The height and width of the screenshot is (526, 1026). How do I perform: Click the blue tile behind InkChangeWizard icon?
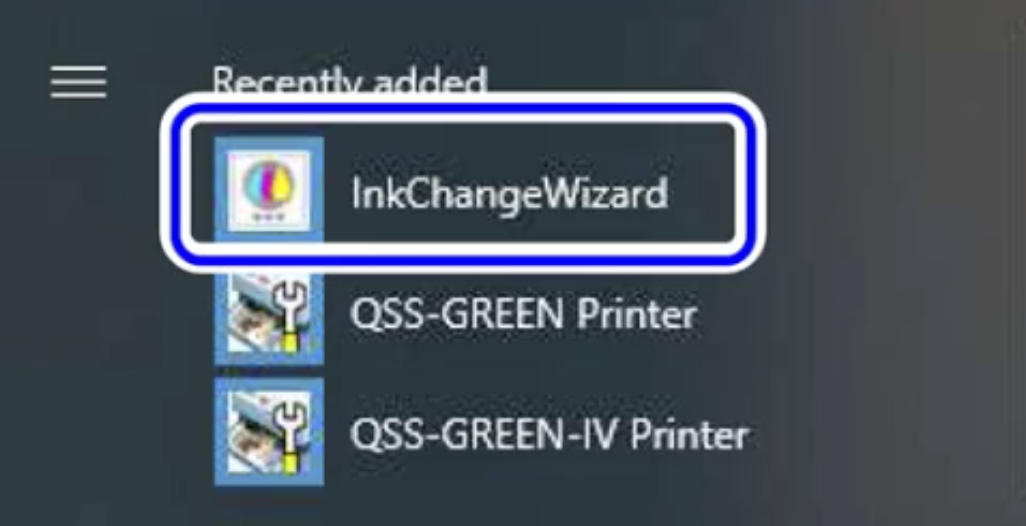tap(269, 189)
